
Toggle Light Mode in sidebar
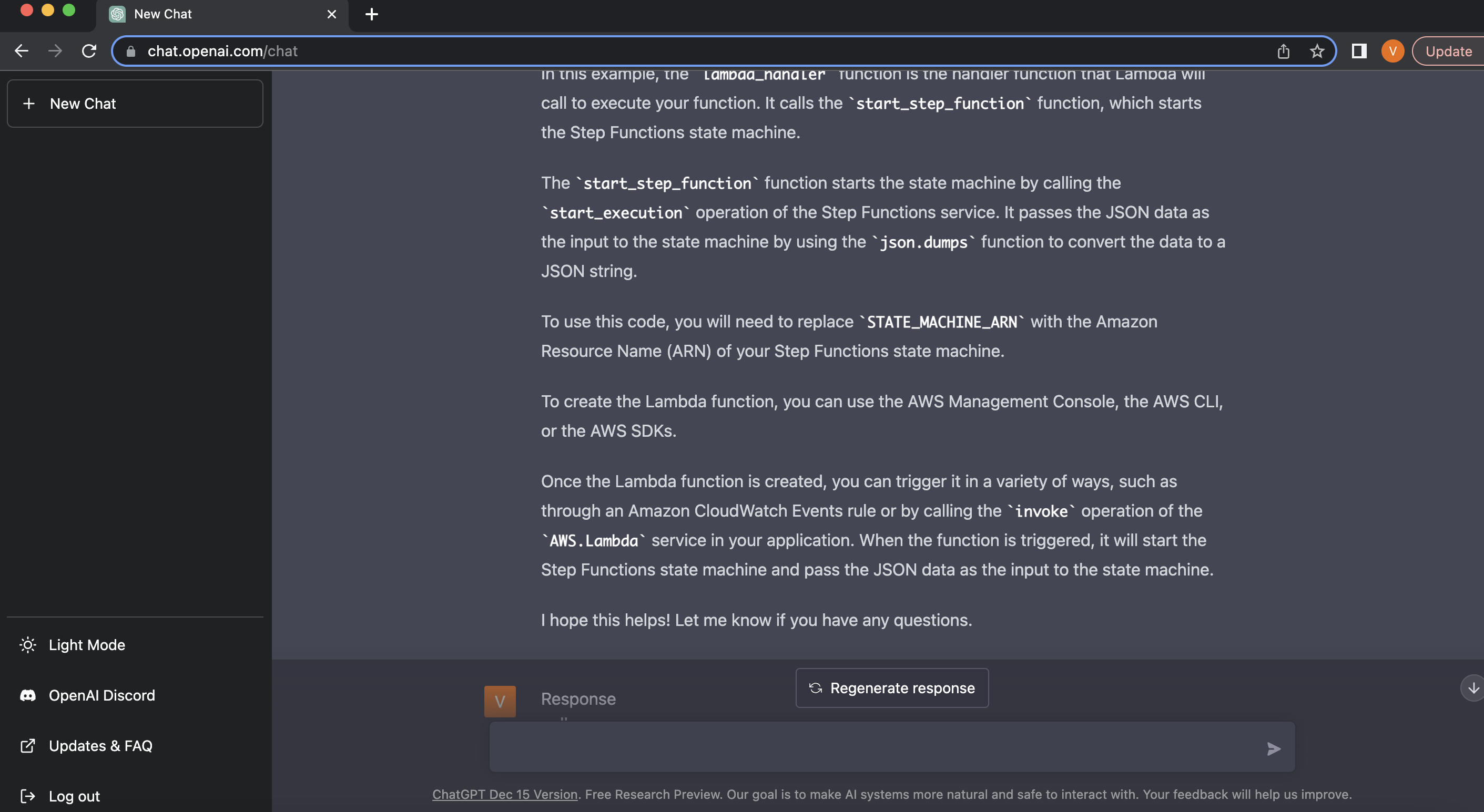86,644
